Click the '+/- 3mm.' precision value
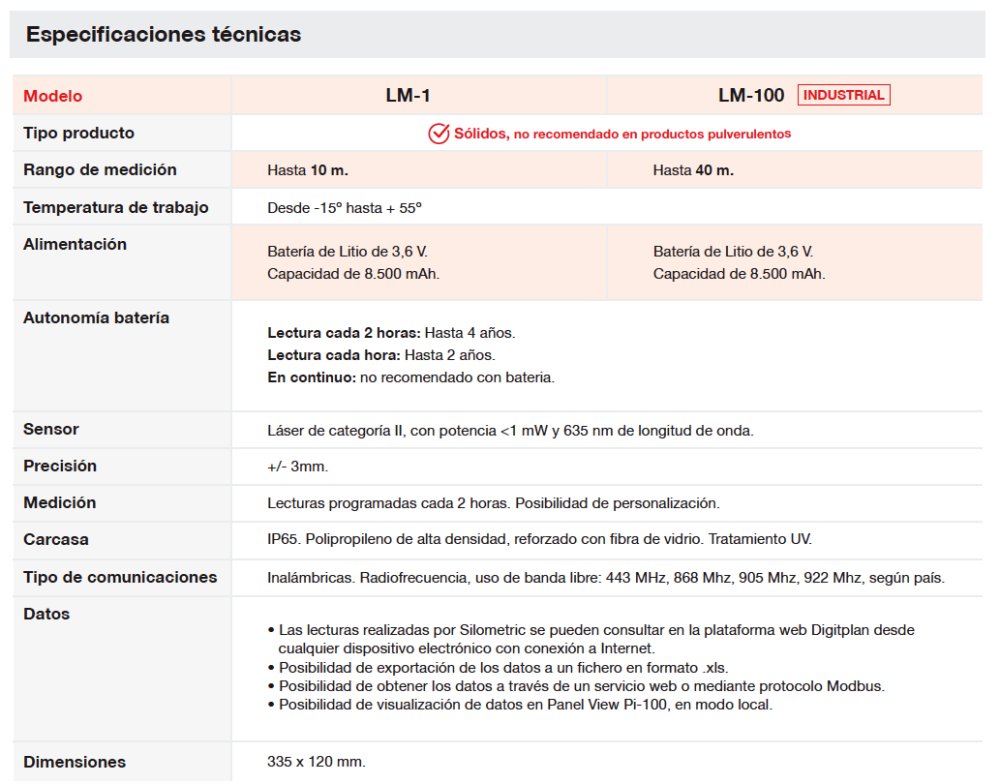The image size is (1000, 784). (x=298, y=467)
